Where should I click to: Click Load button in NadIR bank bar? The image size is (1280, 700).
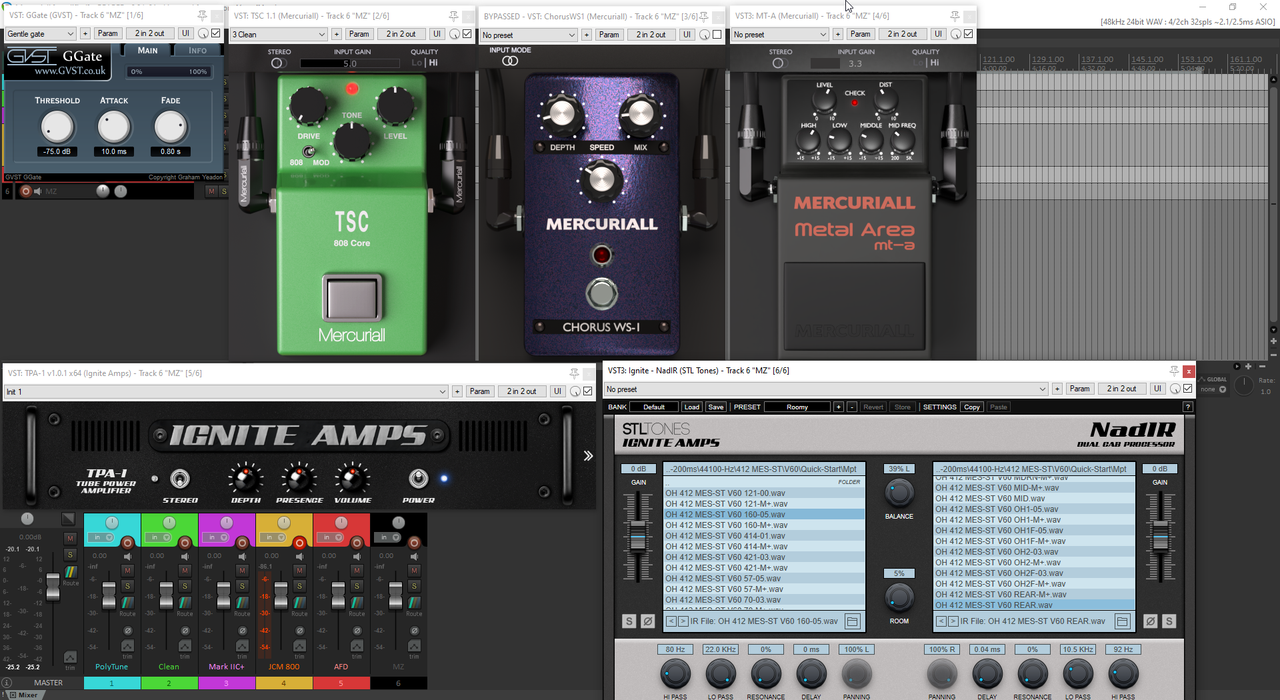[x=692, y=407]
